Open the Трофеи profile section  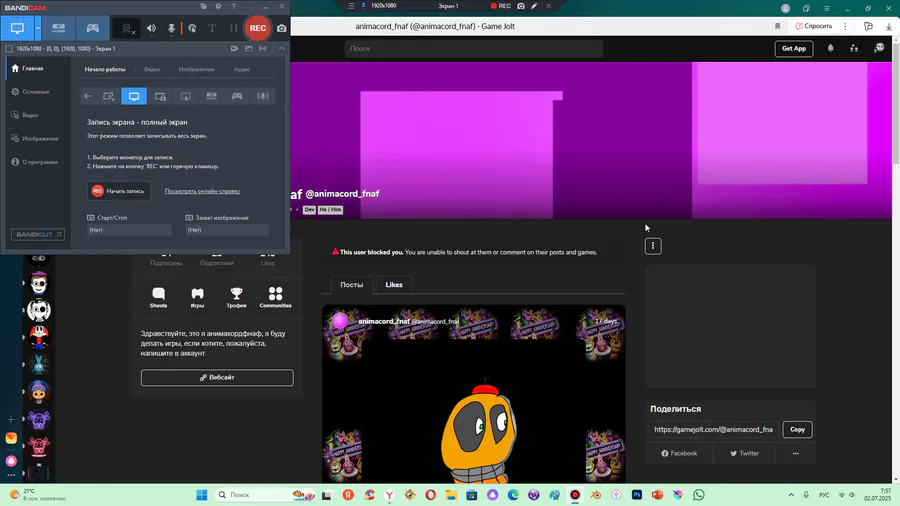point(236,298)
